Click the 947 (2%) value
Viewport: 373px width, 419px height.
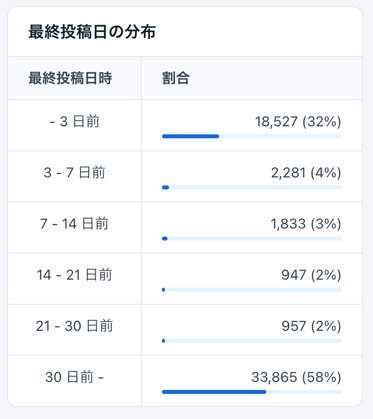pyautogui.click(x=311, y=275)
